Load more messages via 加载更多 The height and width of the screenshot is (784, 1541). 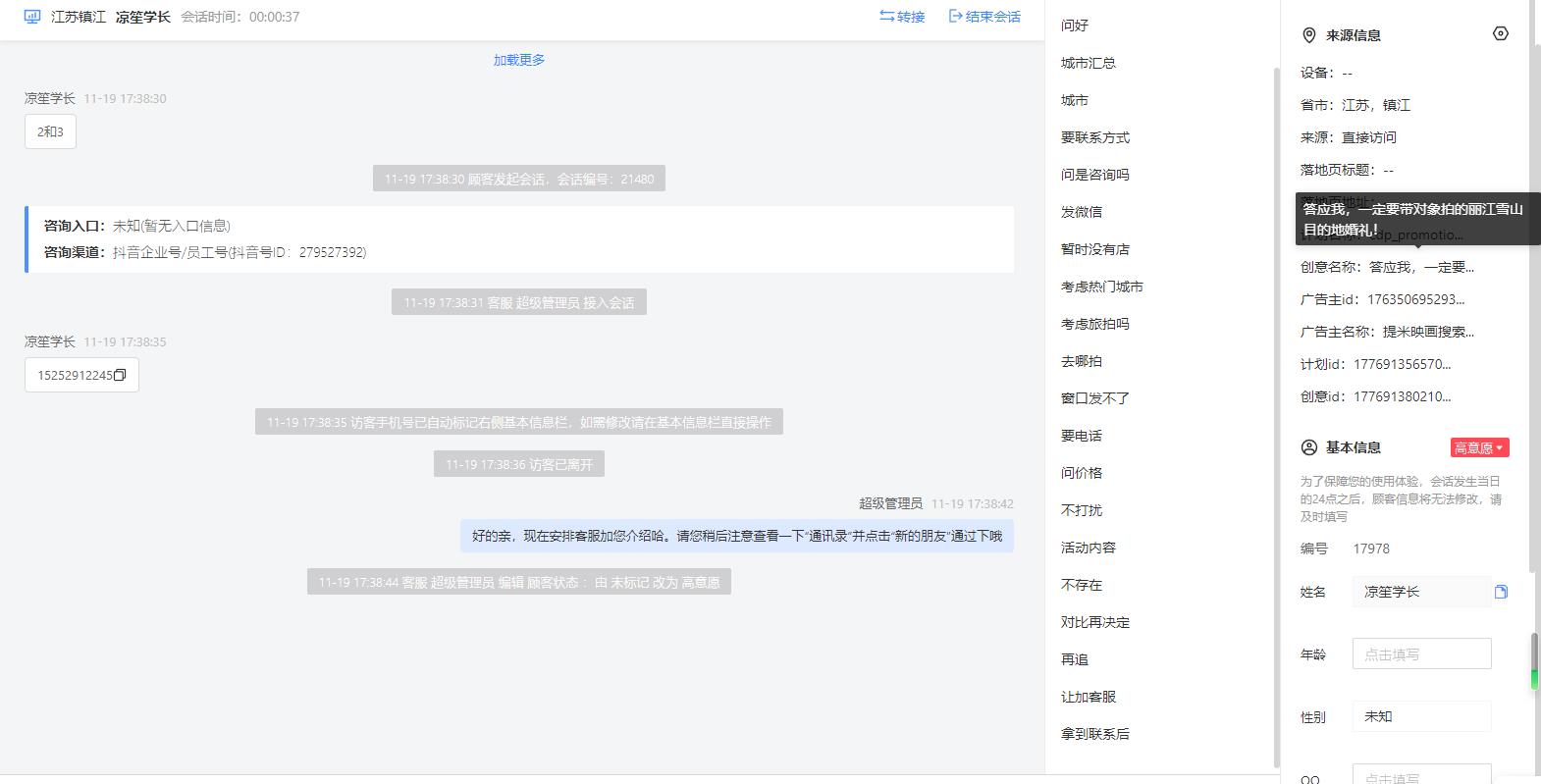[x=519, y=60]
